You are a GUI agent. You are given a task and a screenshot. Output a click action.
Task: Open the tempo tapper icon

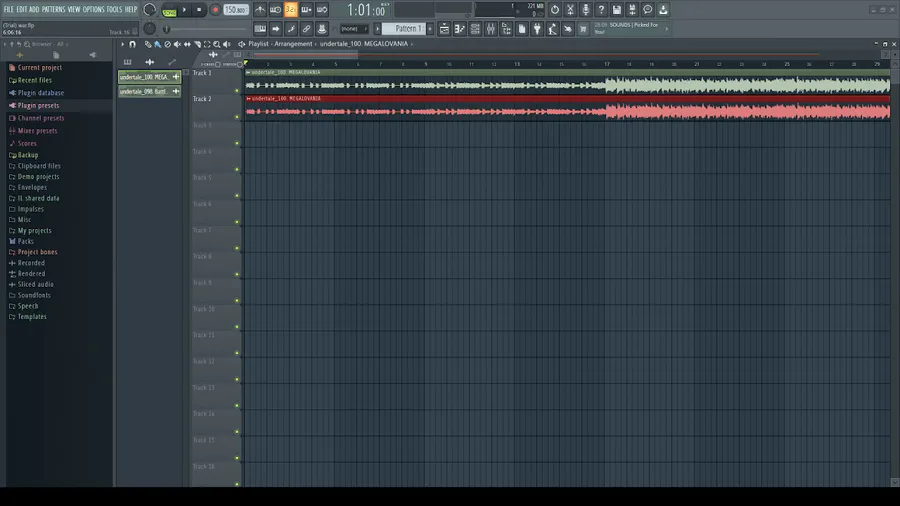(552, 29)
